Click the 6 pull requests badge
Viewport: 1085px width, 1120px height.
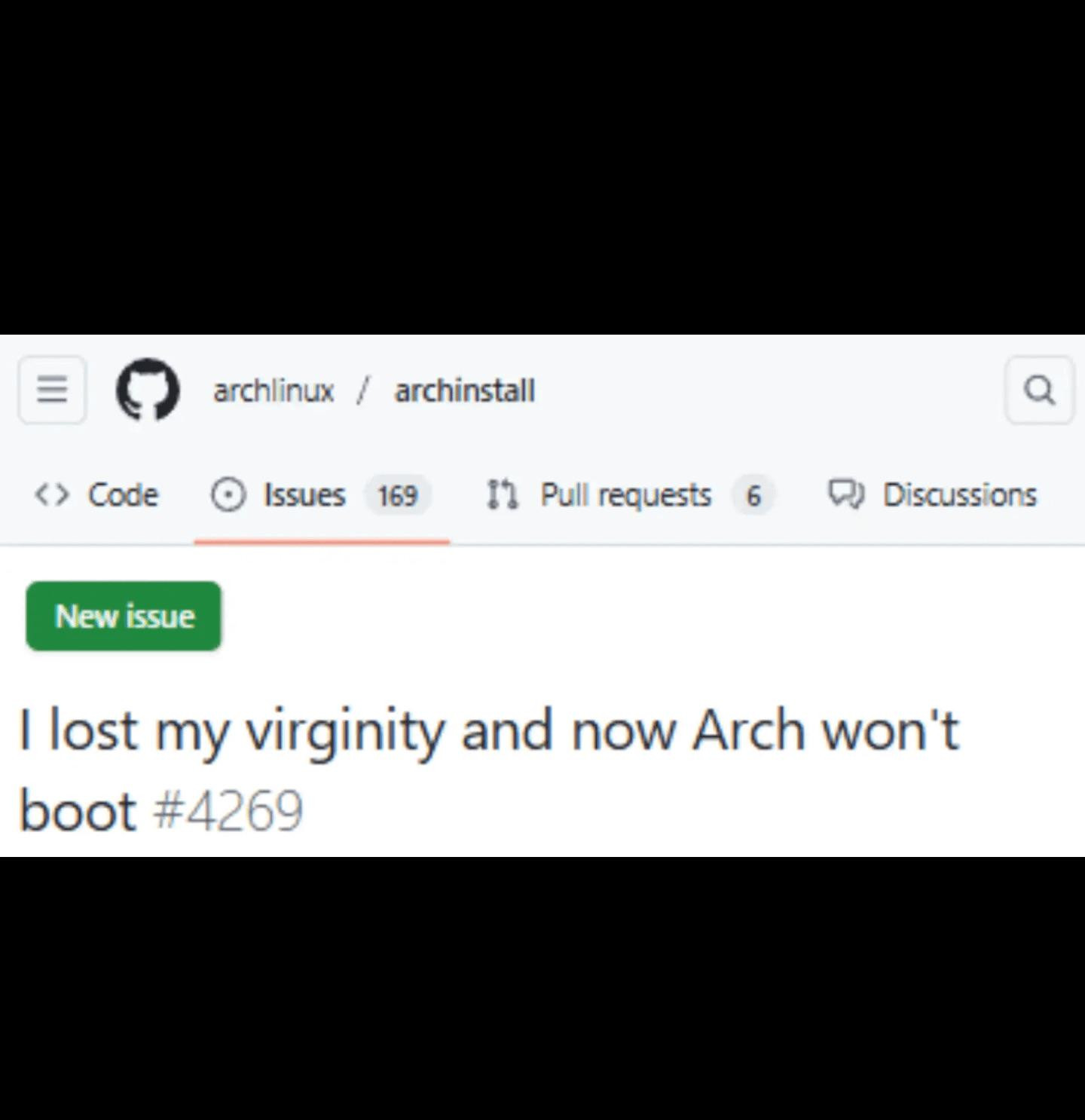tap(753, 495)
